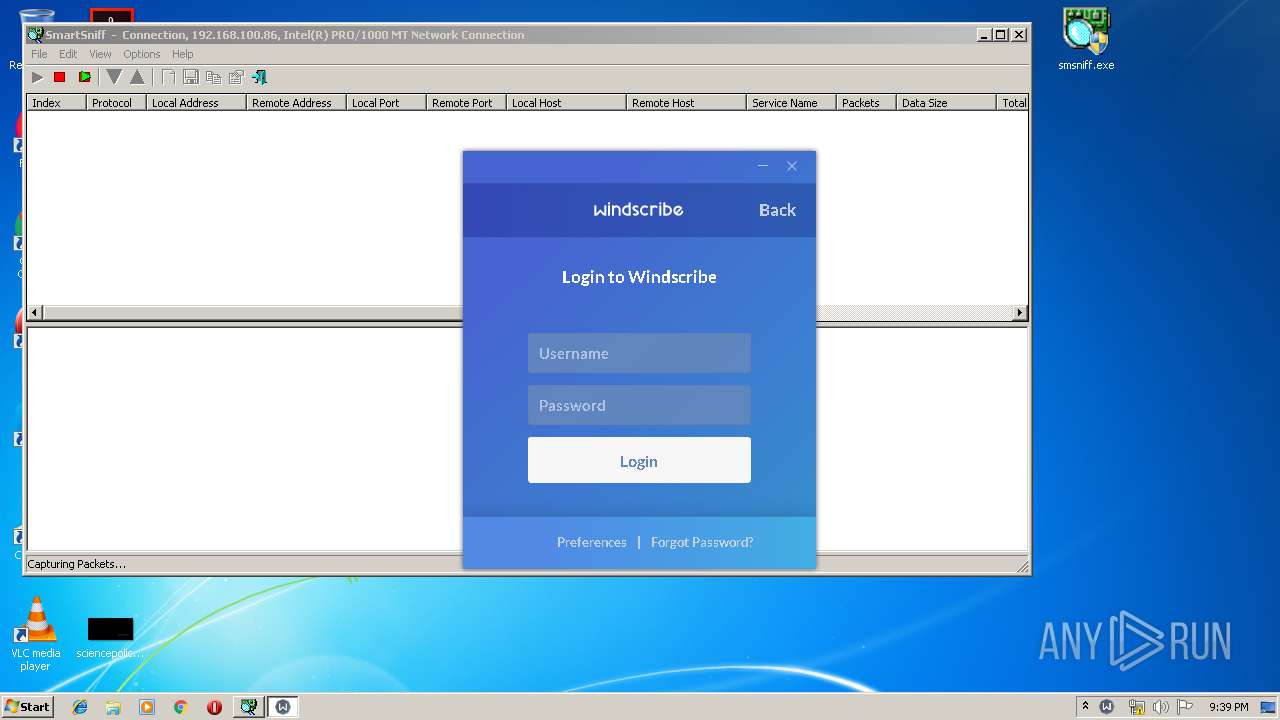Click the Username input field

639,353
